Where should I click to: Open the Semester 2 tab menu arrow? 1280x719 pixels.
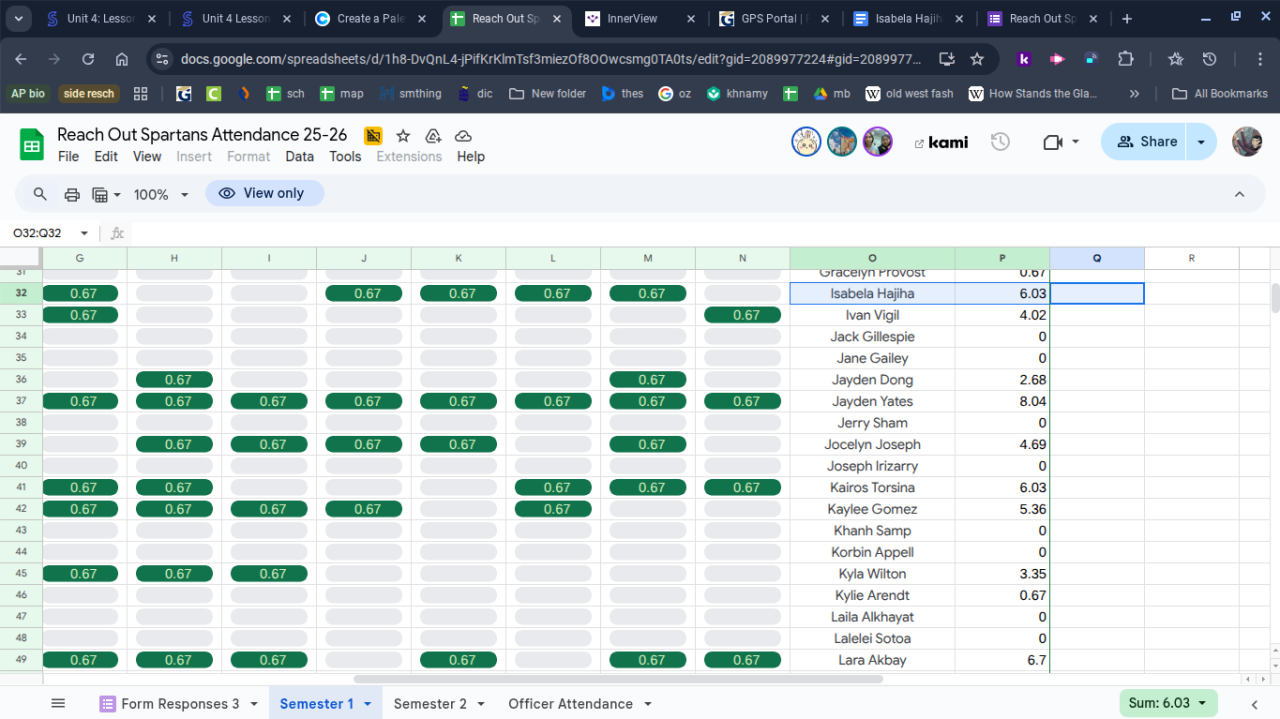click(x=481, y=704)
